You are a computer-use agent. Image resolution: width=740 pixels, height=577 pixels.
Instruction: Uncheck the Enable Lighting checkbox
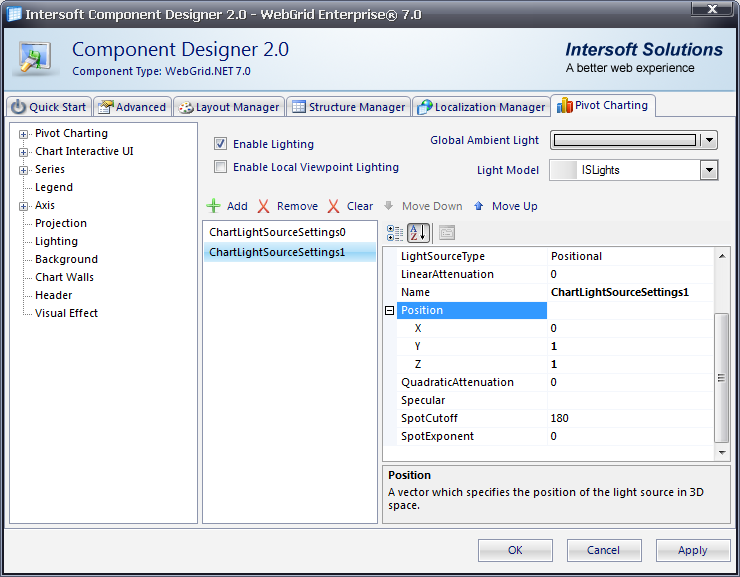click(221, 144)
